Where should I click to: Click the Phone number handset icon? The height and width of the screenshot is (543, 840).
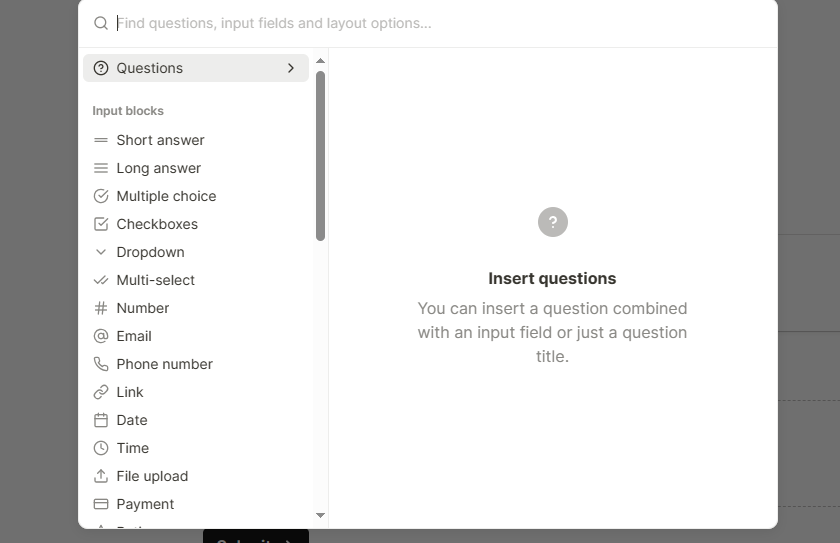(x=100, y=364)
